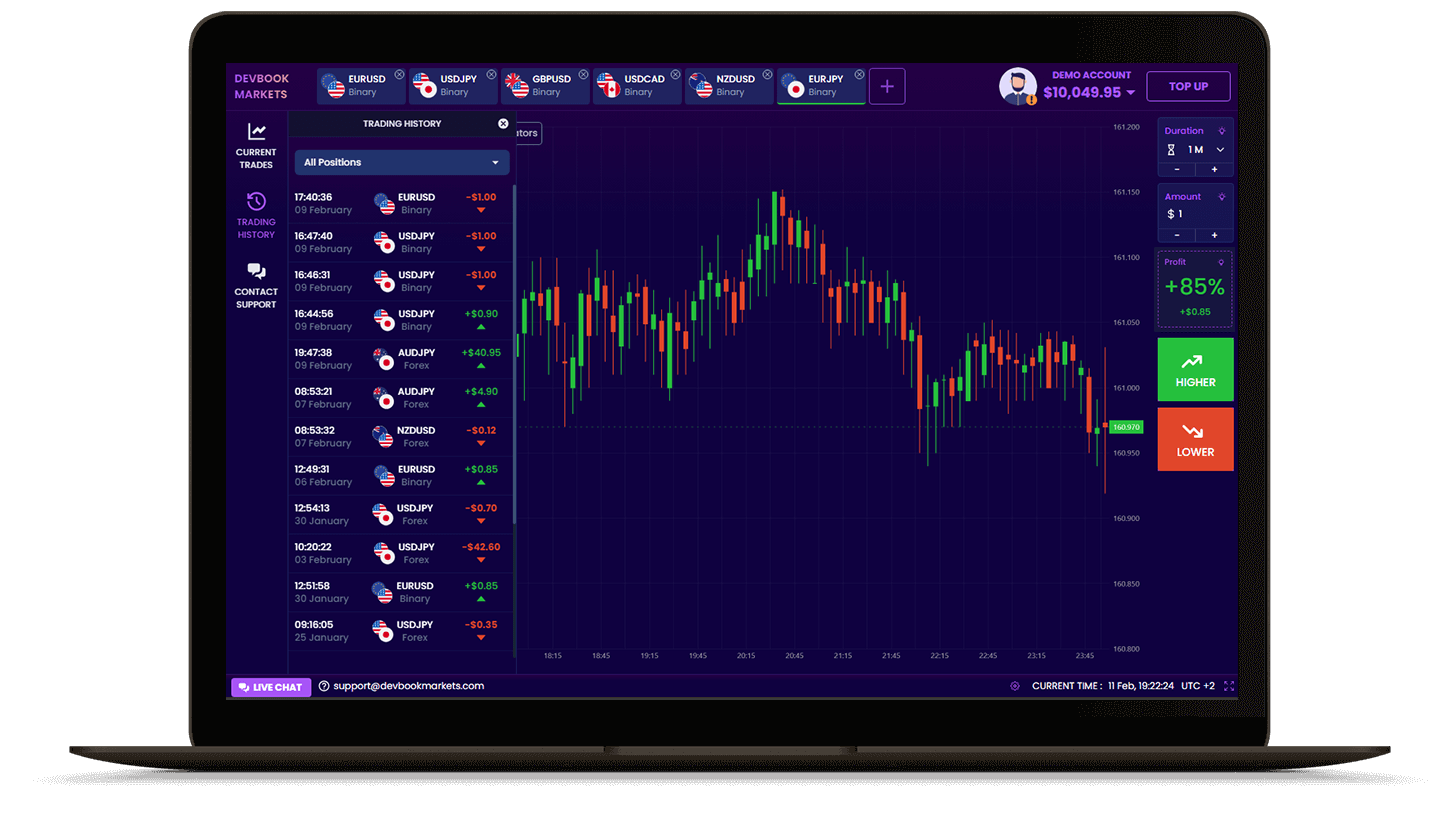Select the USDJPY -$0.35 trade row
1440x822 pixels.
pos(400,631)
